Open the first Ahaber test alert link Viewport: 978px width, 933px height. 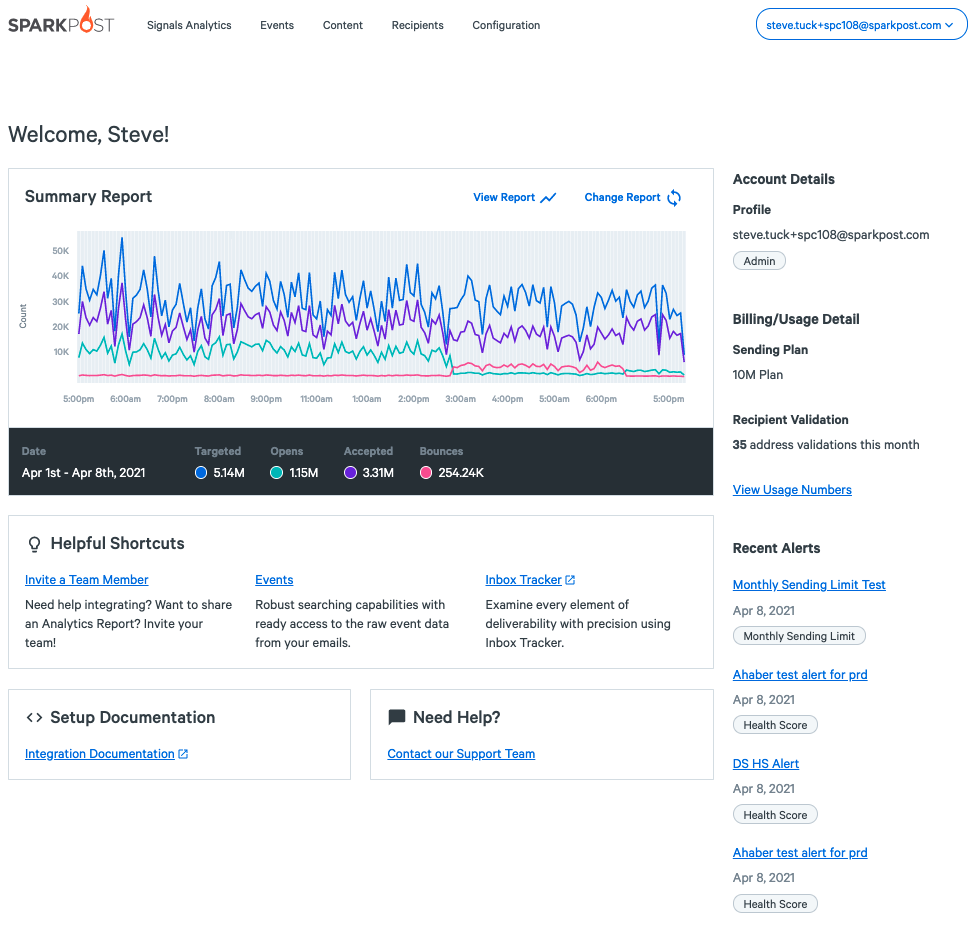click(800, 674)
